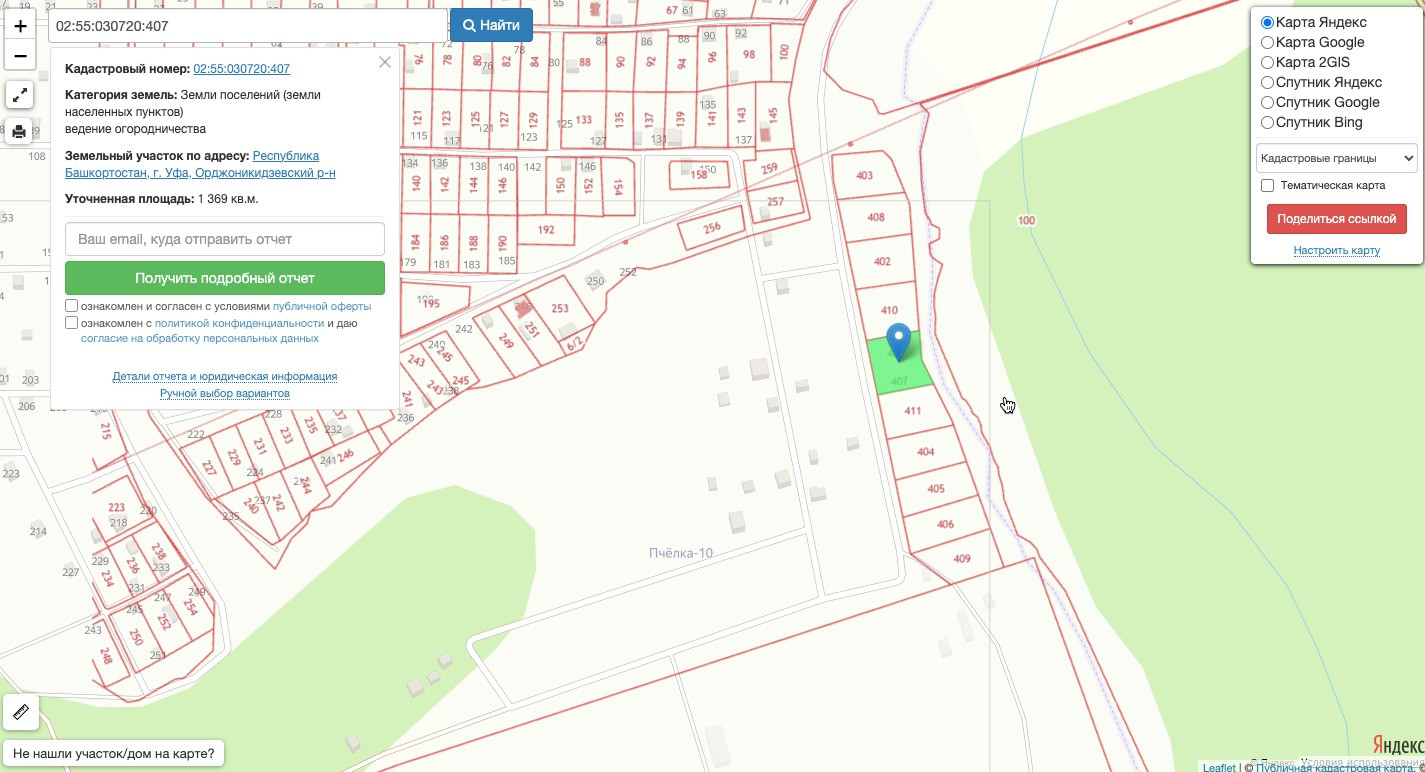Check the политикой конфиденциальности consent checkbox
The height and width of the screenshot is (772, 1425).
(71, 323)
